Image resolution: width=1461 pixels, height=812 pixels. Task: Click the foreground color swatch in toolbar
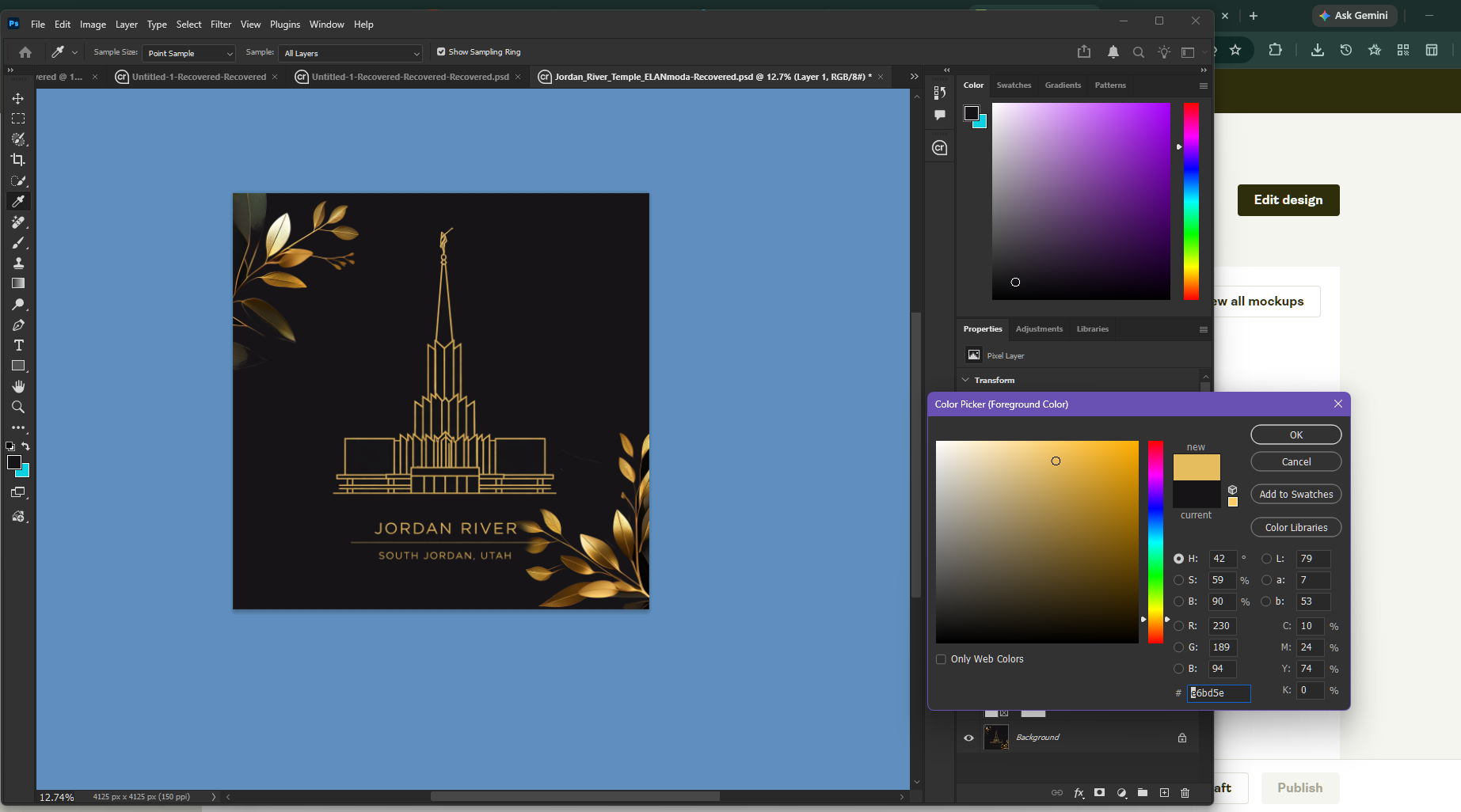(14, 463)
